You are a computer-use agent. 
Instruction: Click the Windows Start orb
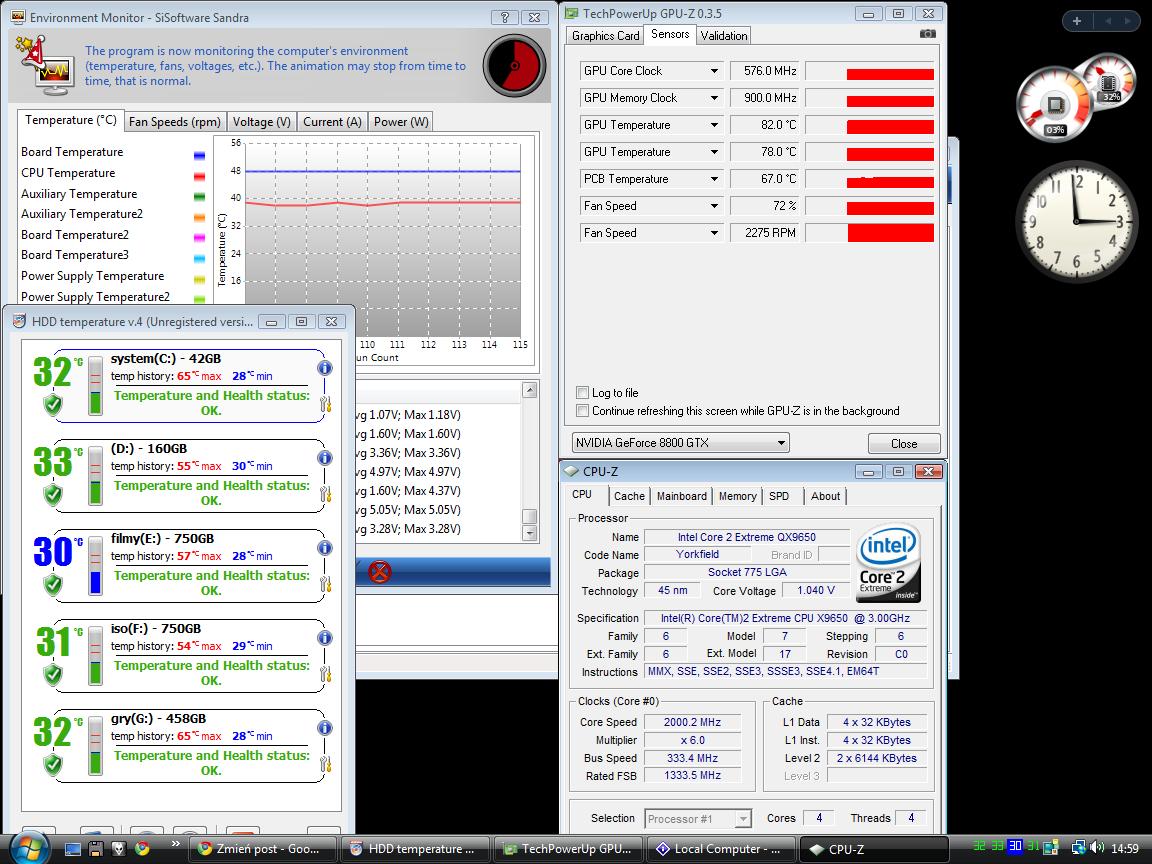tap(28, 848)
